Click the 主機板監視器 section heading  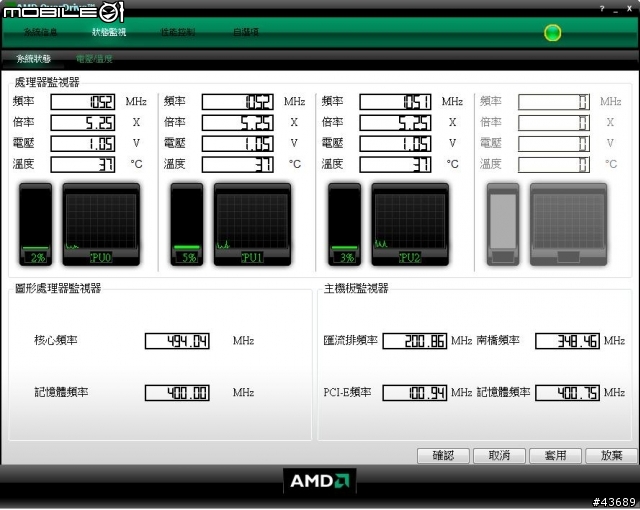pyautogui.click(x=356, y=288)
